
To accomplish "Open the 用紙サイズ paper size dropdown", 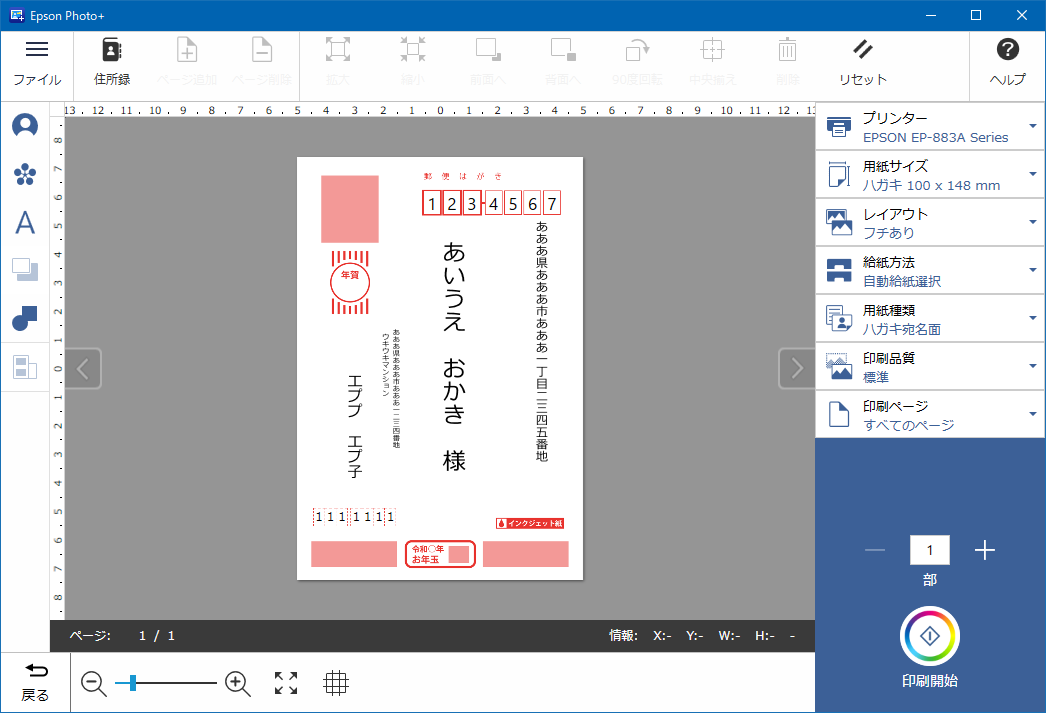I will (x=930, y=175).
